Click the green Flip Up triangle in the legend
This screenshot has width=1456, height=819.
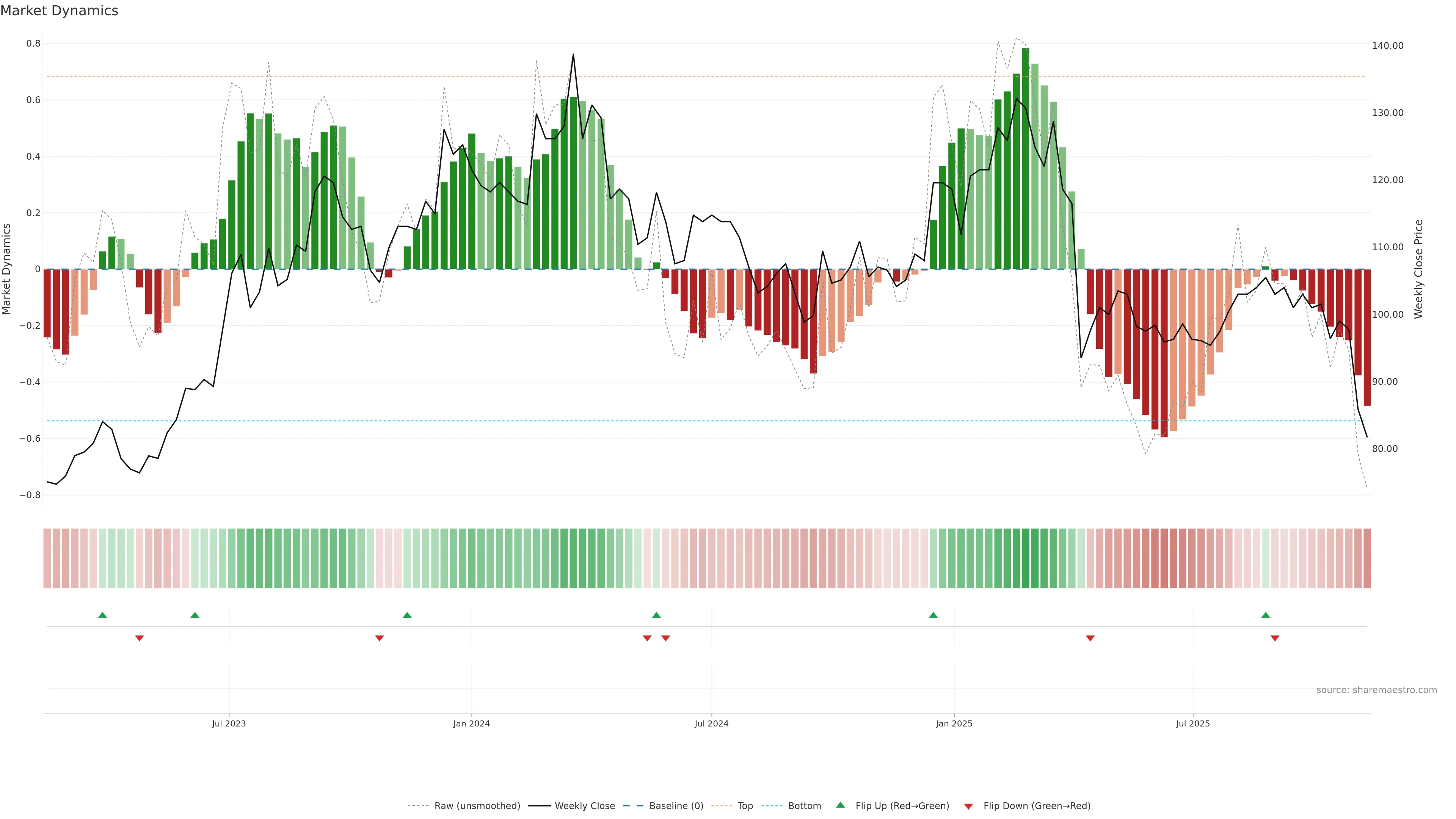[841, 805]
